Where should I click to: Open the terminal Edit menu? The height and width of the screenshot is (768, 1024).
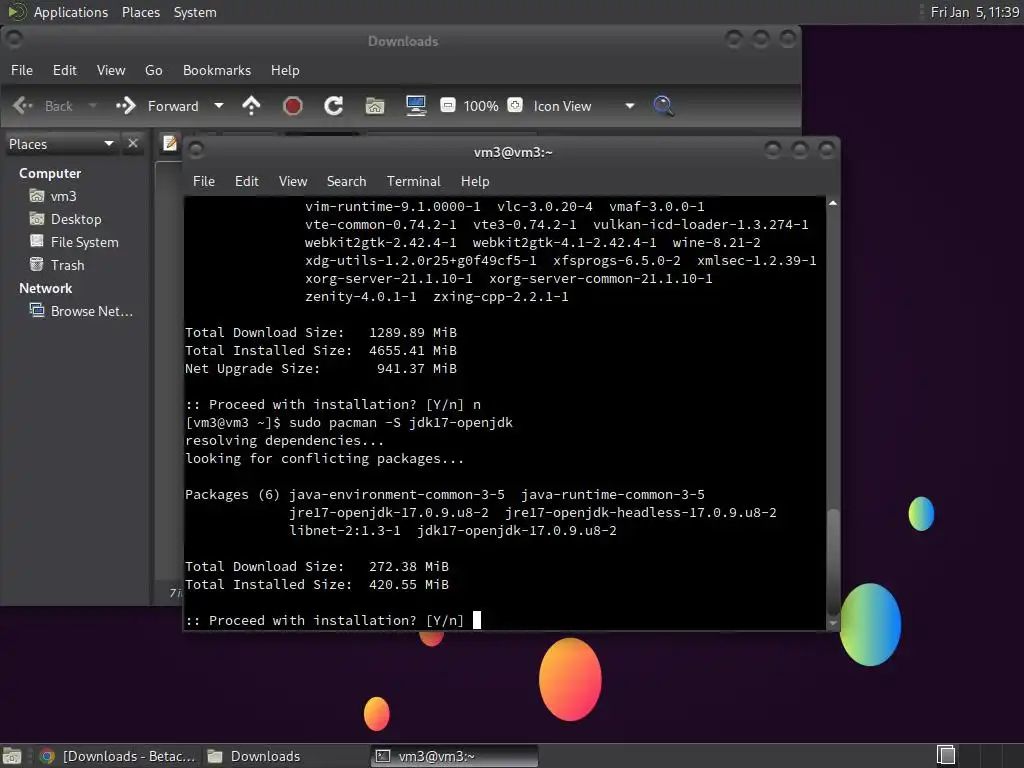pos(247,181)
